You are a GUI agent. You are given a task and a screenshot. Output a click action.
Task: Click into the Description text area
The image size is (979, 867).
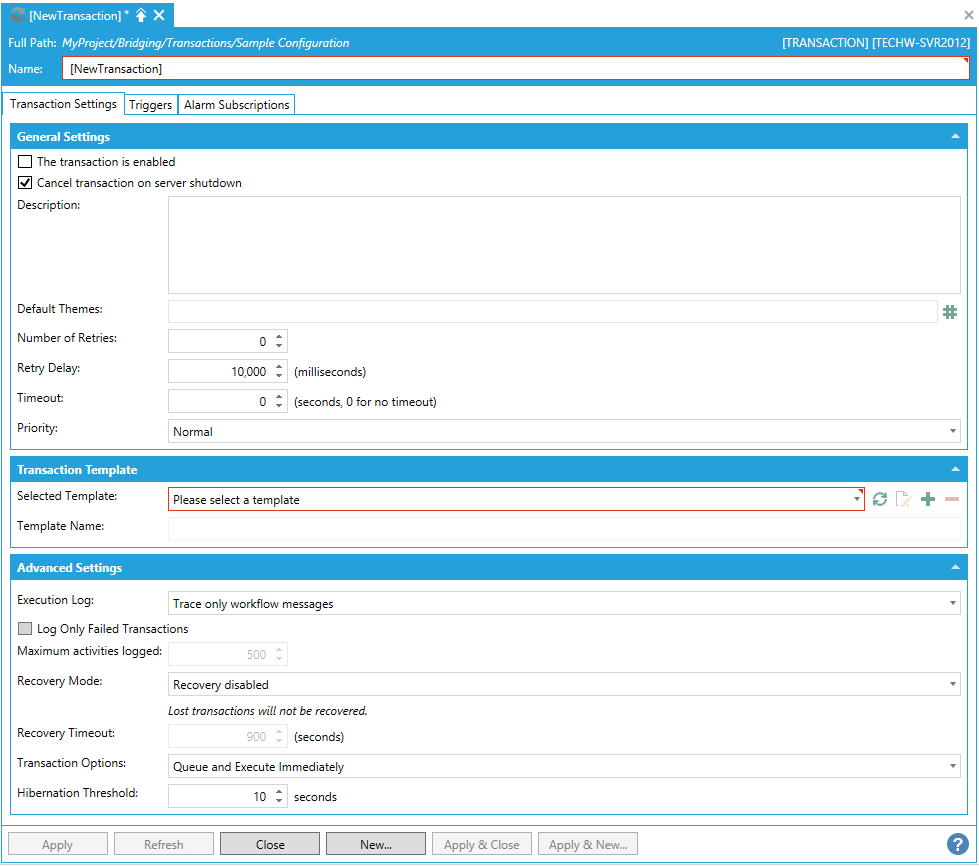click(564, 245)
